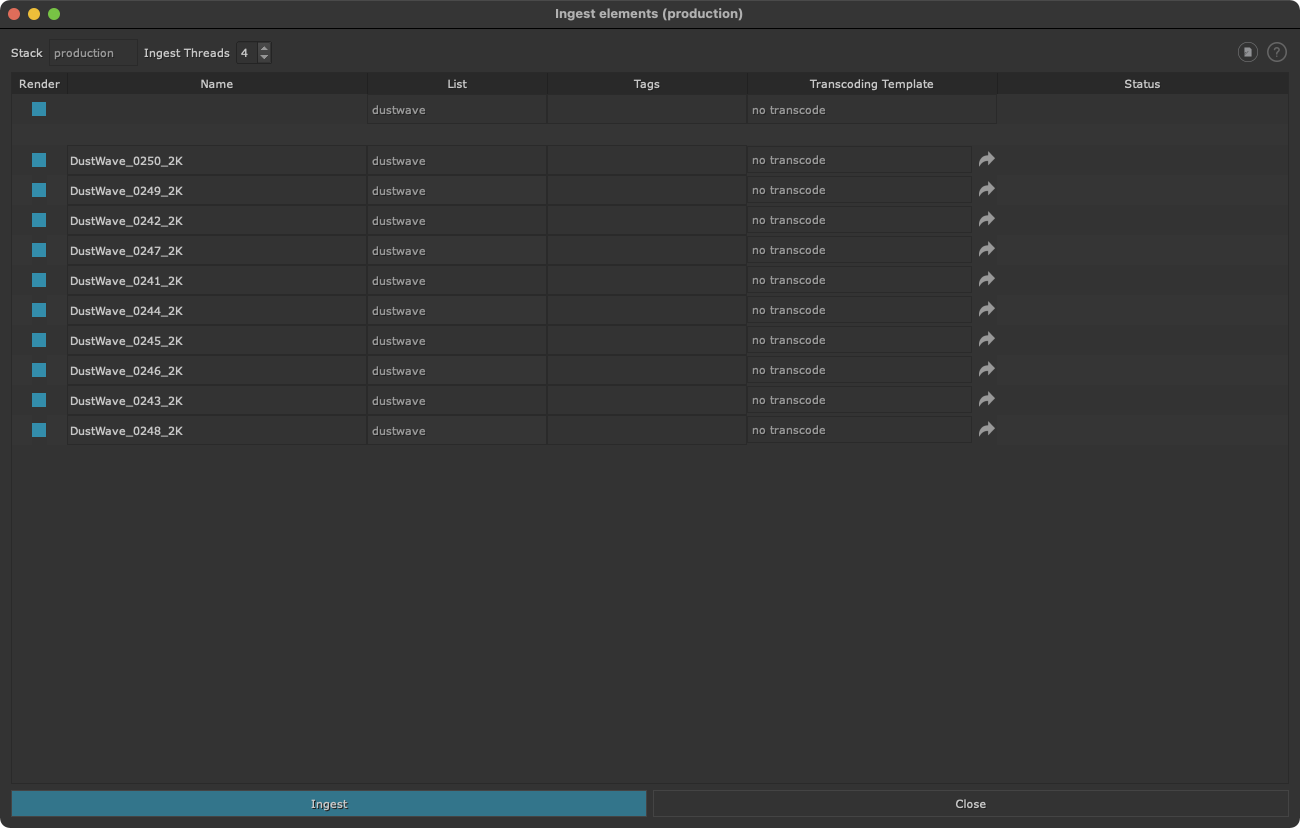
Task: Increase Ingest Threads with the up arrow
Action: click(264, 47)
